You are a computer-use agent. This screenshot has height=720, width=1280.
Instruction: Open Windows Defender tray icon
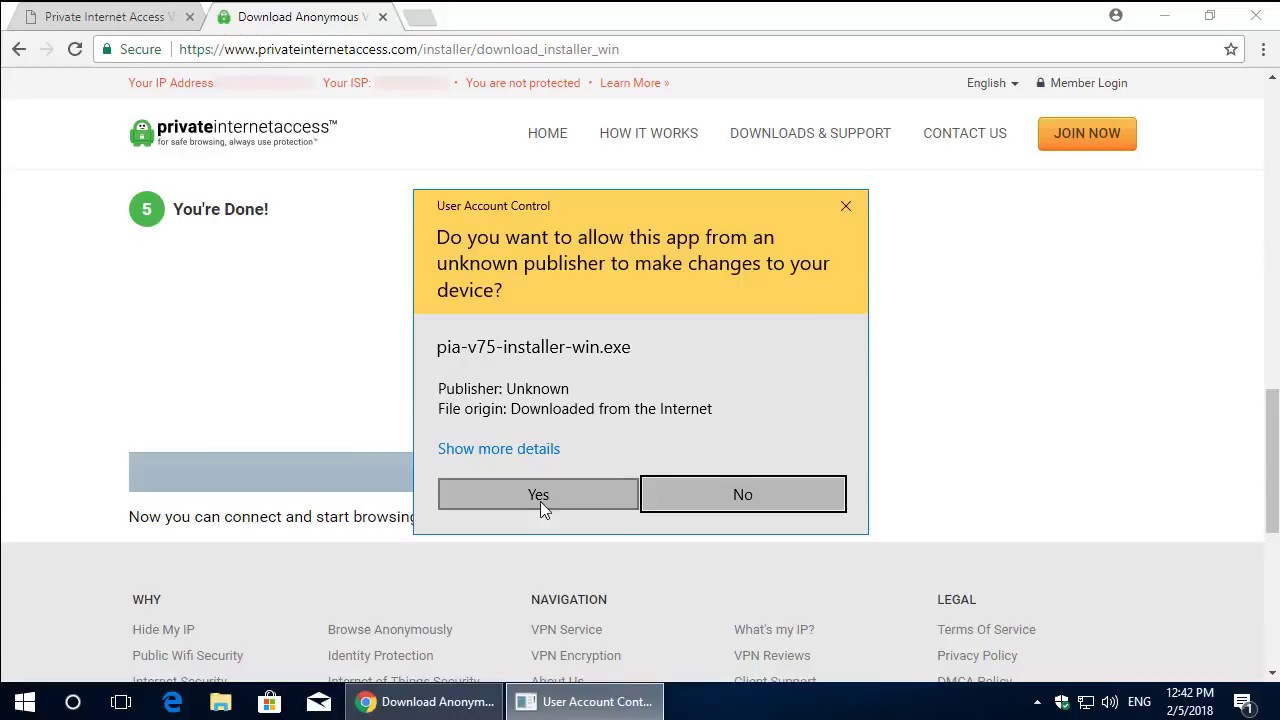[1062, 702]
